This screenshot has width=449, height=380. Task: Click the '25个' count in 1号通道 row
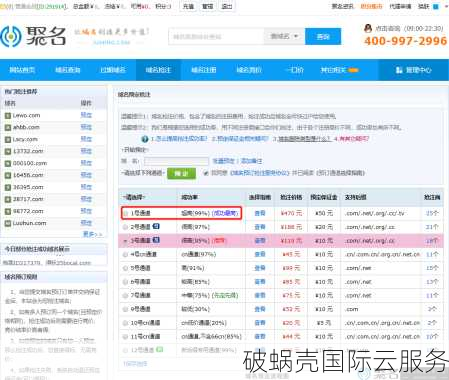click(x=432, y=213)
